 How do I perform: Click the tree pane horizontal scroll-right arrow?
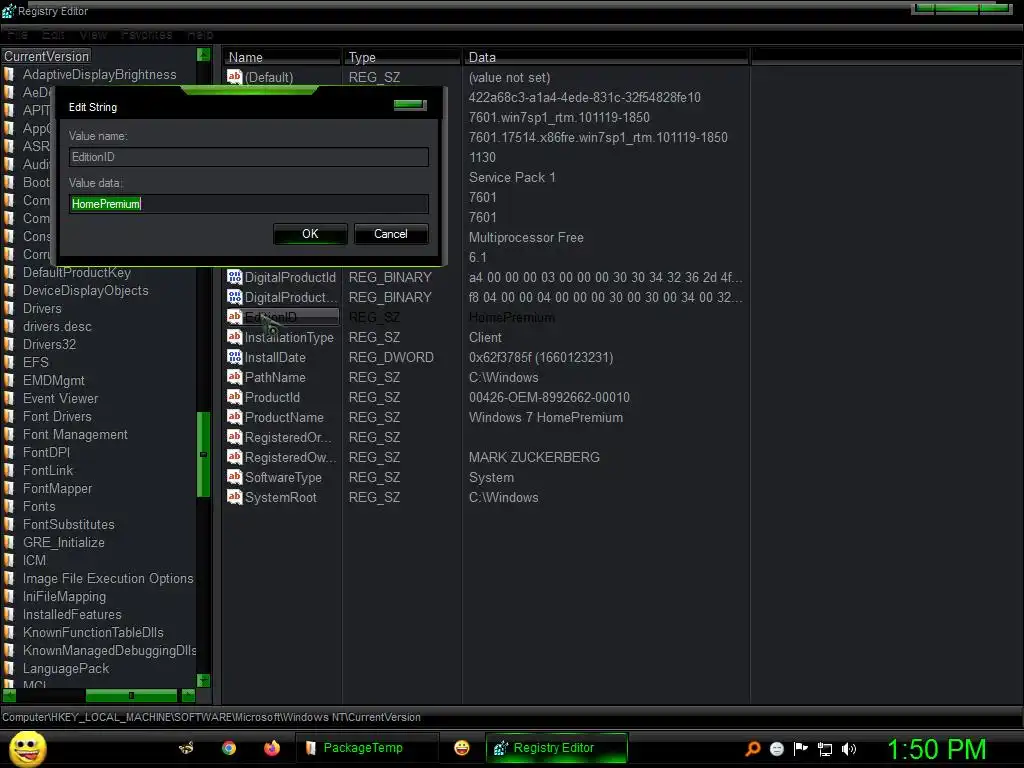pos(188,695)
